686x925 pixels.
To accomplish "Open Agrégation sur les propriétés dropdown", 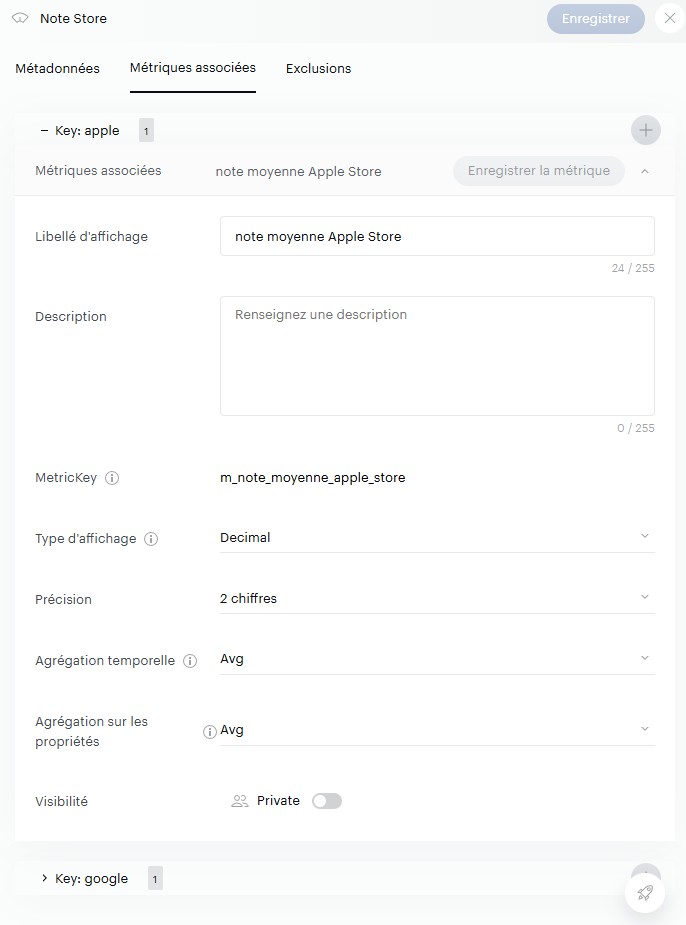I will click(436, 731).
